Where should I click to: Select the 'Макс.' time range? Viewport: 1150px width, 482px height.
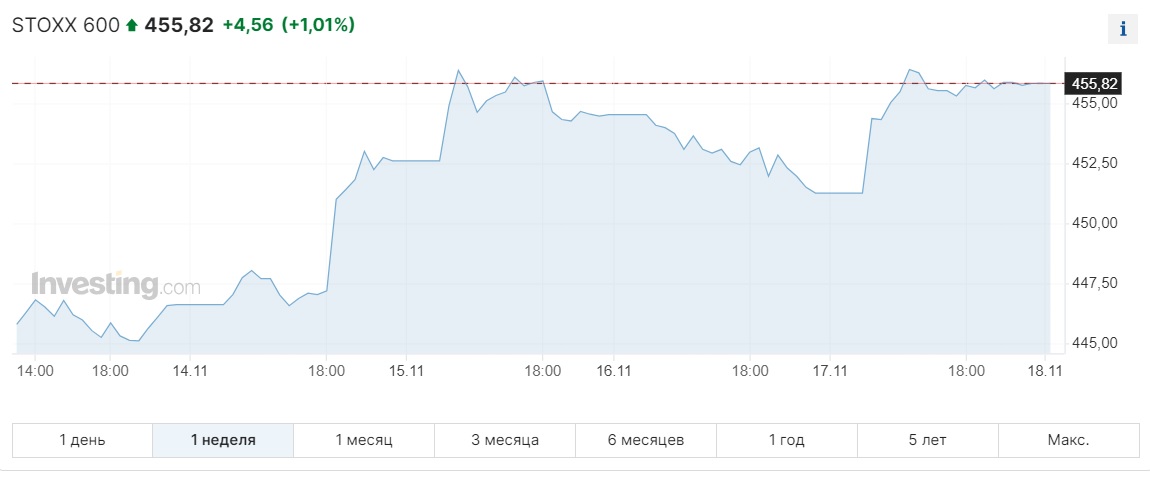[1068, 440]
